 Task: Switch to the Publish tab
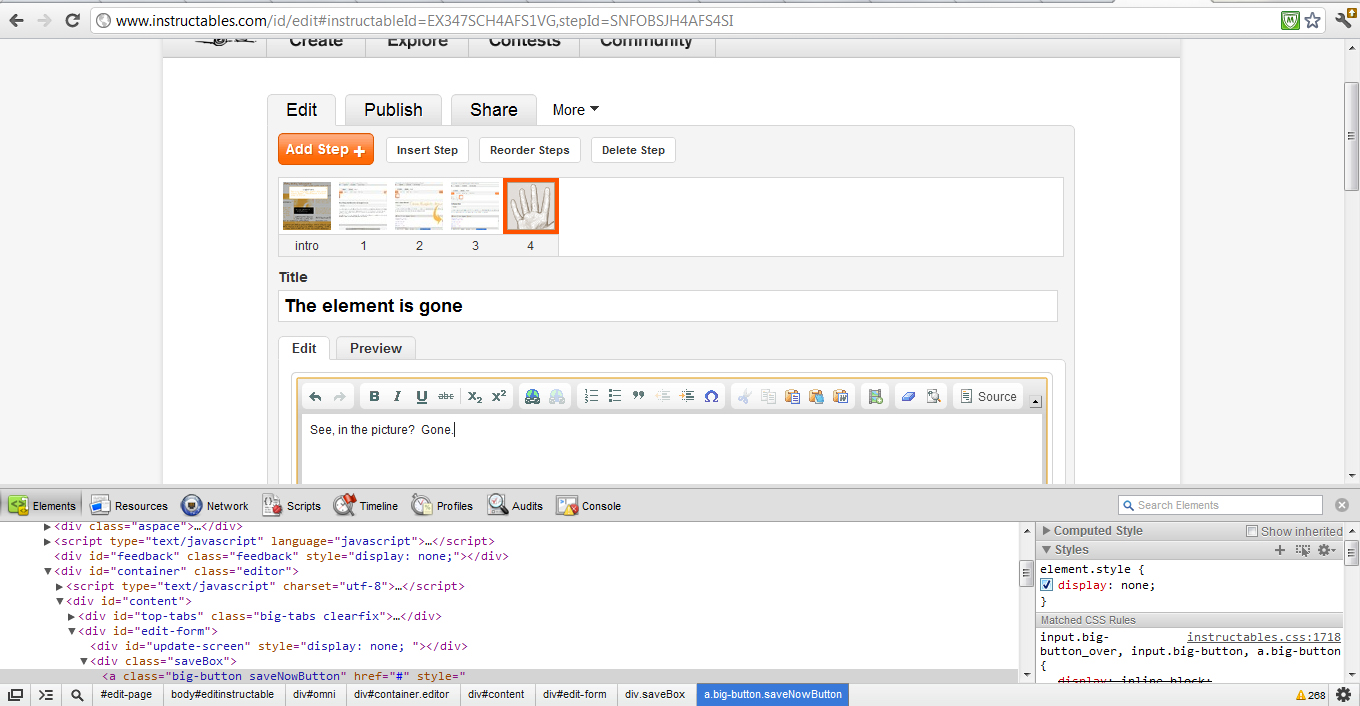pyautogui.click(x=393, y=110)
